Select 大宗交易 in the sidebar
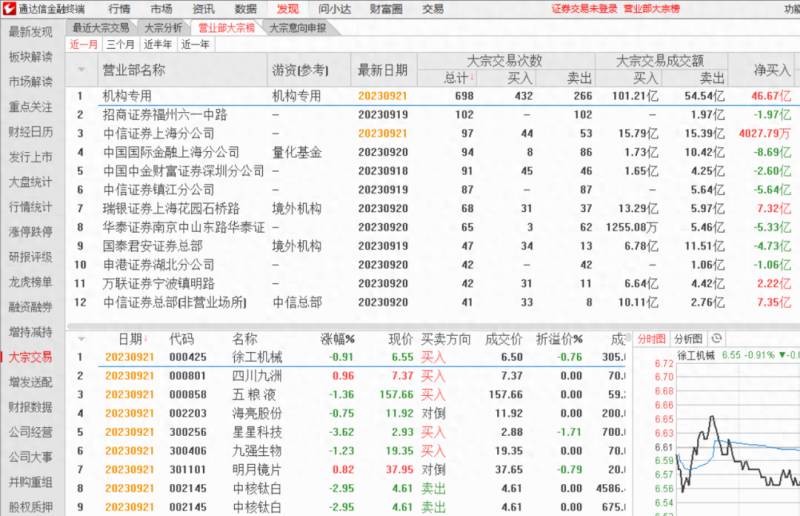This screenshot has height=516, width=800. click(31, 357)
